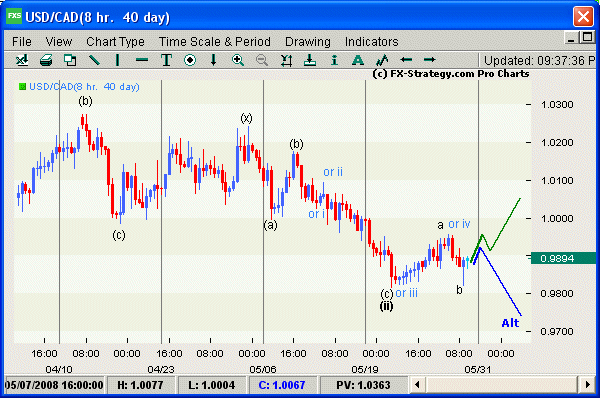600x398 pixels.
Task: Open the Drawing menu
Action: pos(308,41)
